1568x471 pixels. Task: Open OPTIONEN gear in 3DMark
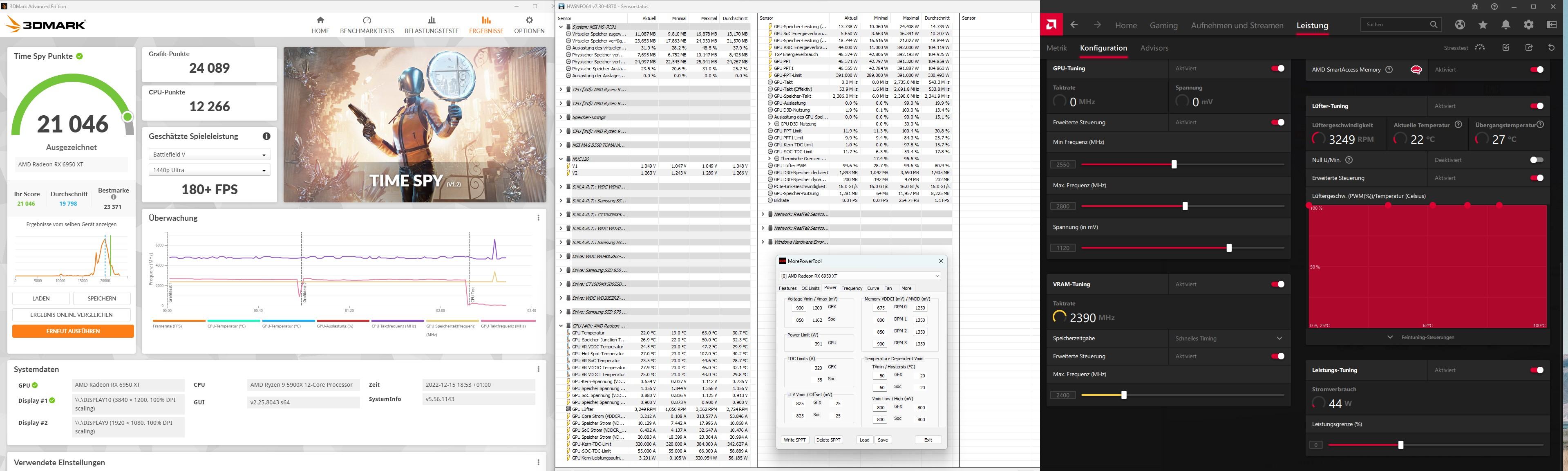coord(529,25)
